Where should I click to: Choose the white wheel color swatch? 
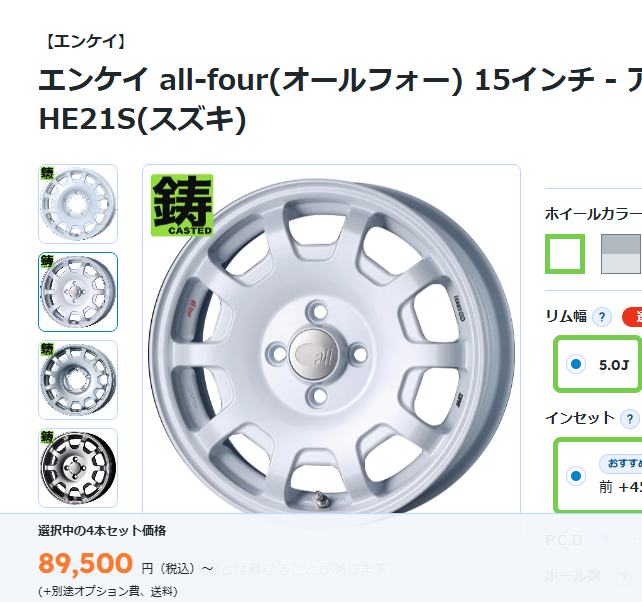(x=565, y=254)
